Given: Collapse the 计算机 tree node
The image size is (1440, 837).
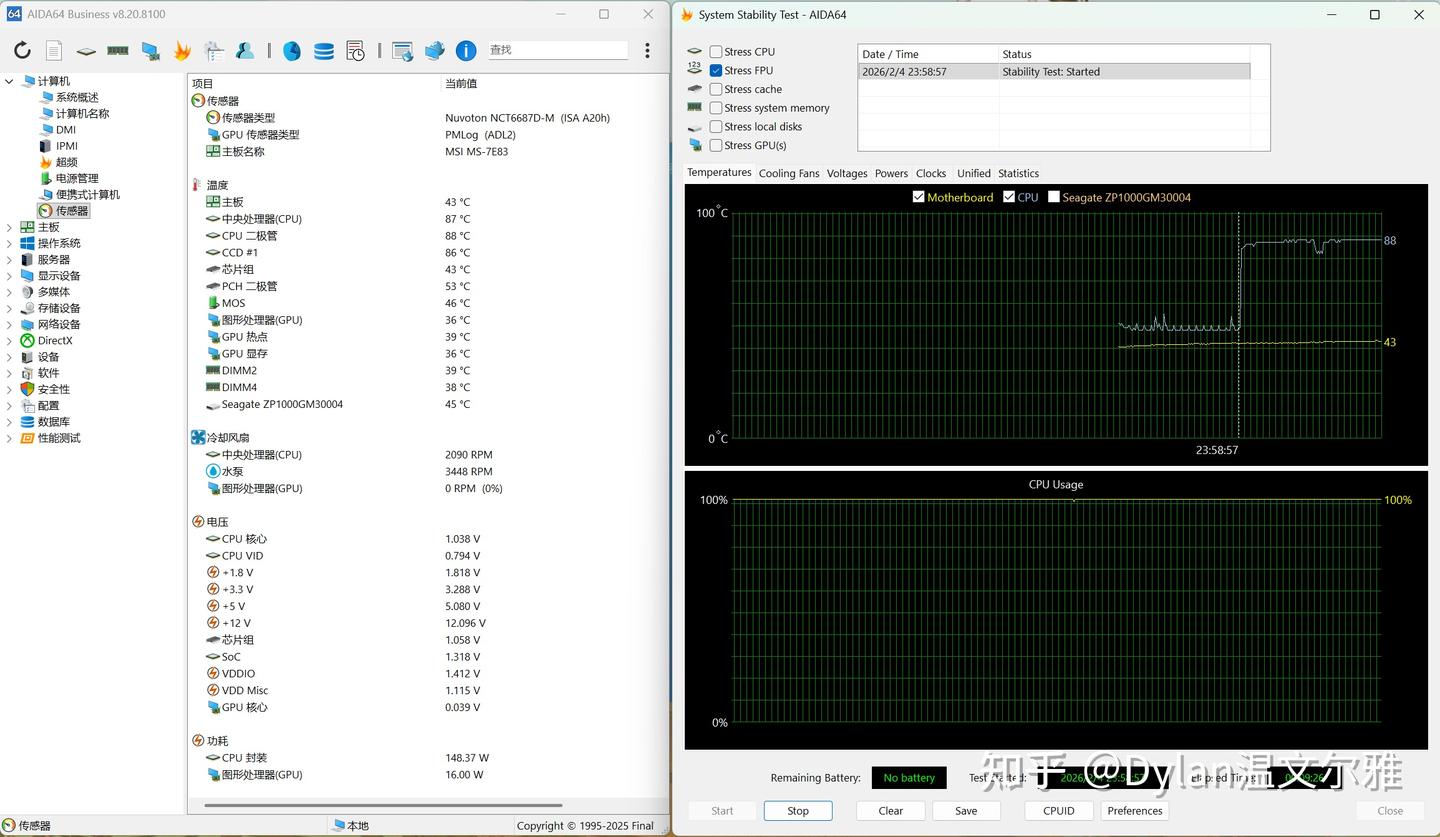Looking at the screenshot, I should pos(10,81).
